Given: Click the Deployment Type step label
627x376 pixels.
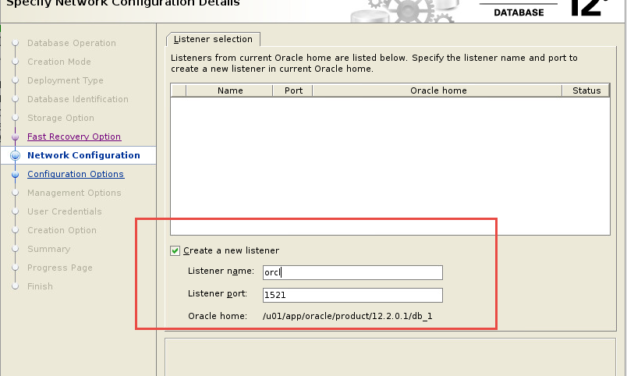Looking at the screenshot, I should (x=65, y=80).
